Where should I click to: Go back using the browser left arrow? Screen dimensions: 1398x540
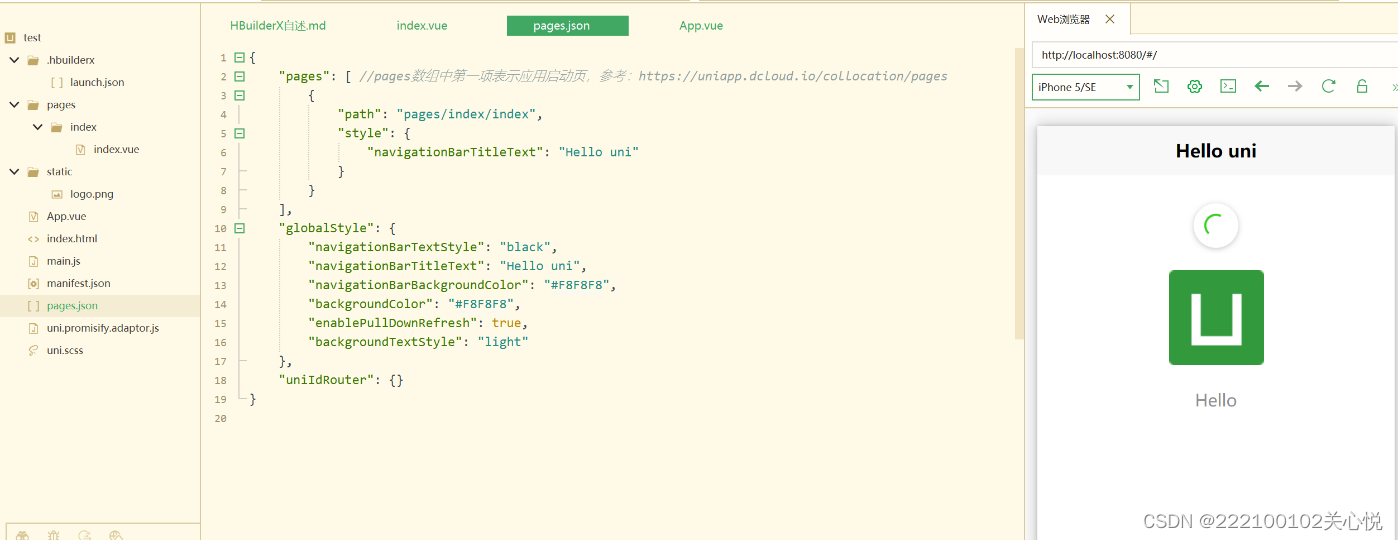tap(1262, 87)
